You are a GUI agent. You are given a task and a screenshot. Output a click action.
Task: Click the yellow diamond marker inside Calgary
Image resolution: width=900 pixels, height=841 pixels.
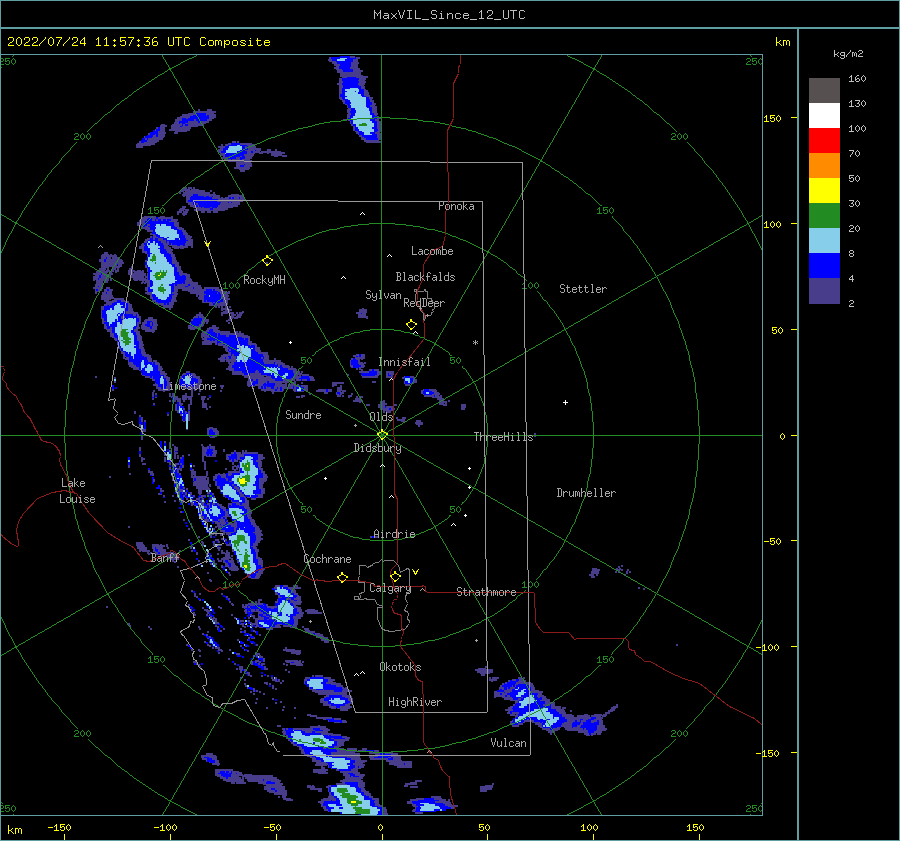(395, 576)
